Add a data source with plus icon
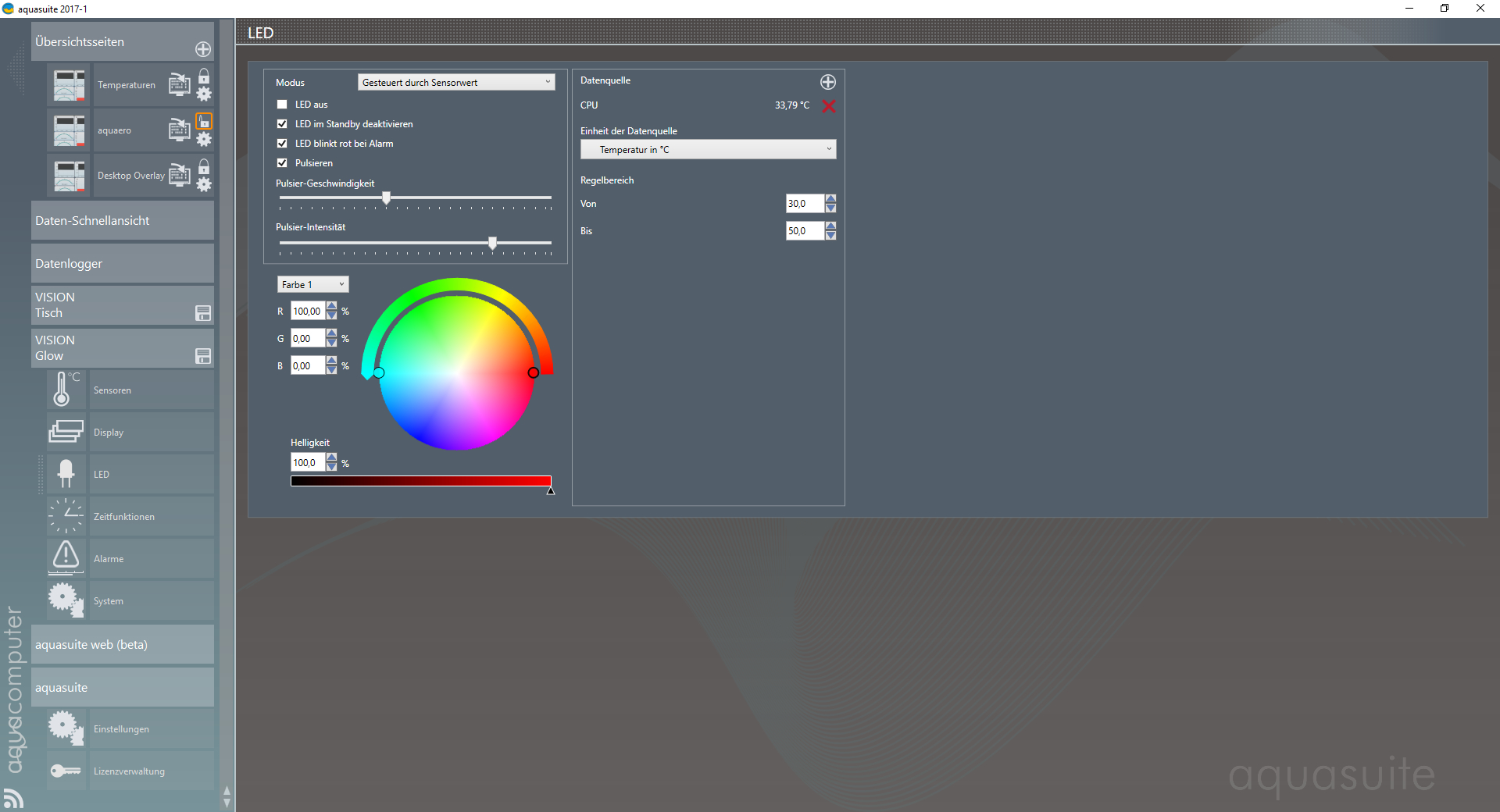This screenshot has height=812, width=1500. click(828, 82)
